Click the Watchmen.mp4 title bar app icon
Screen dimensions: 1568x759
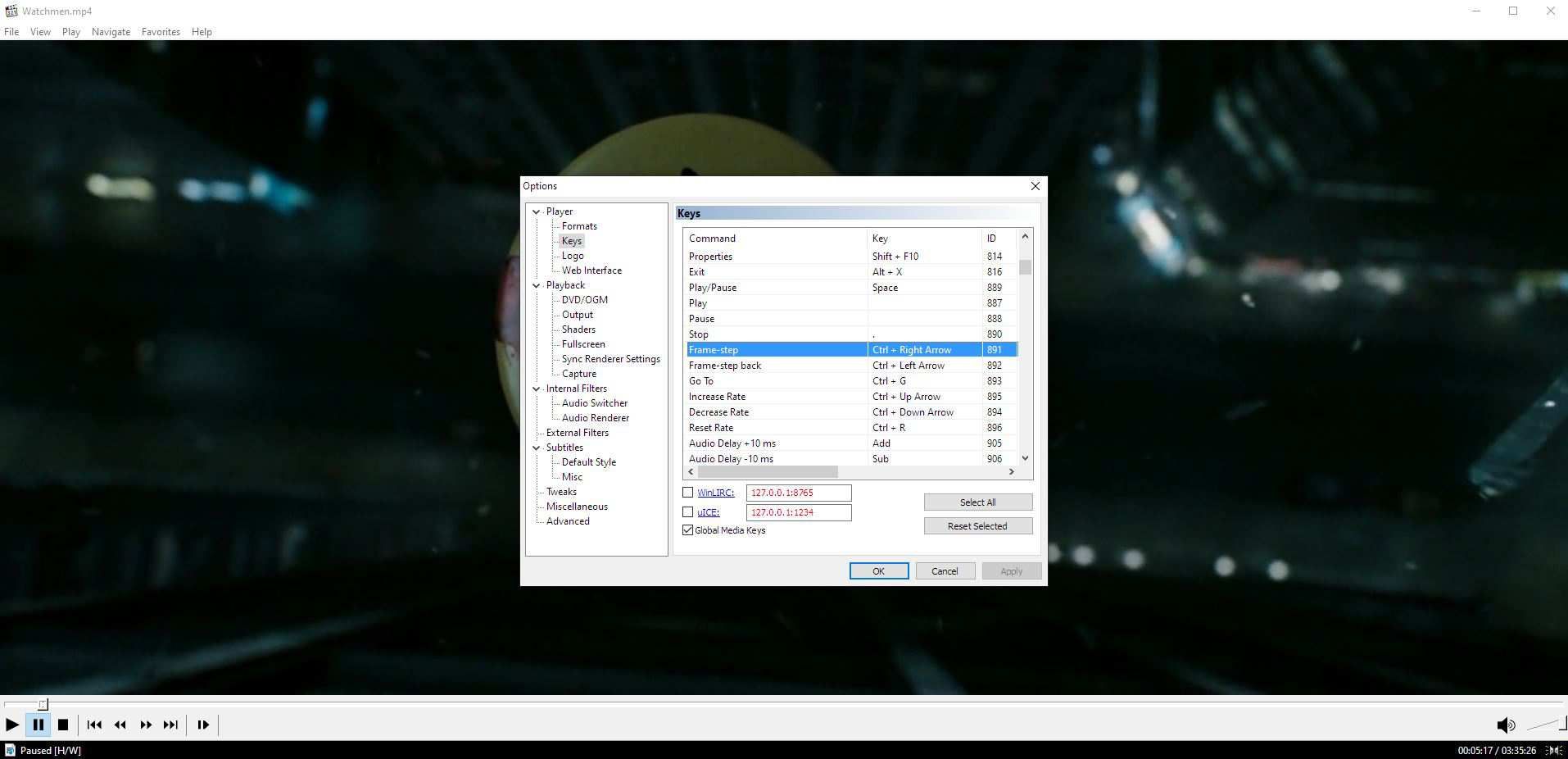11,11
